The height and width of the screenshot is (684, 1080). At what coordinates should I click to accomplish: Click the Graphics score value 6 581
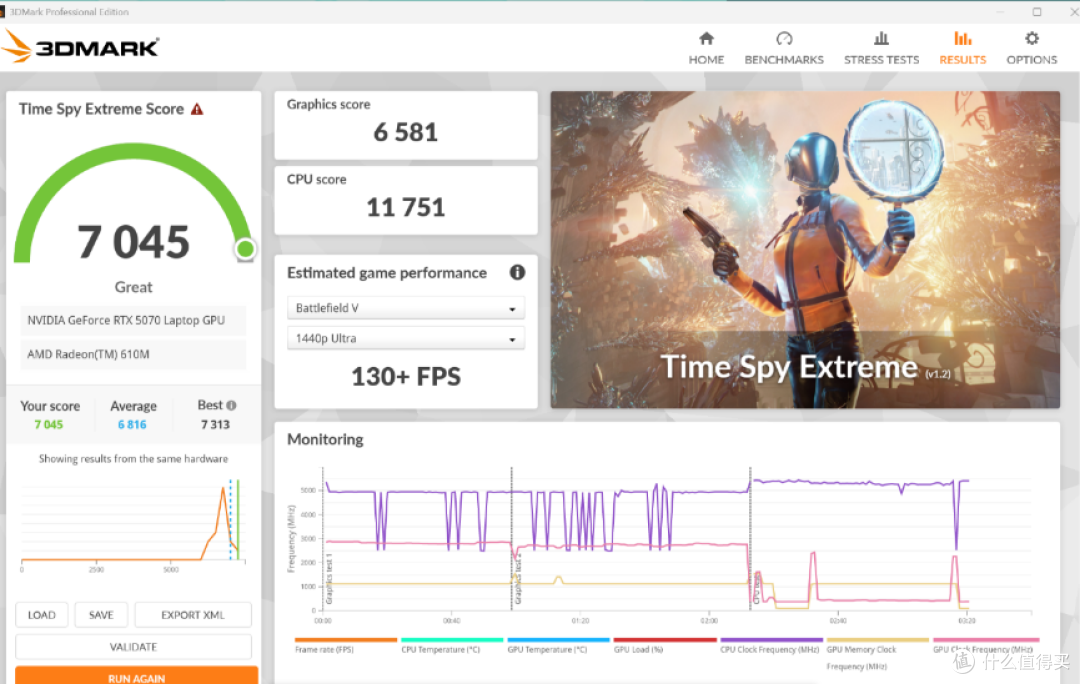click(406, 132)
